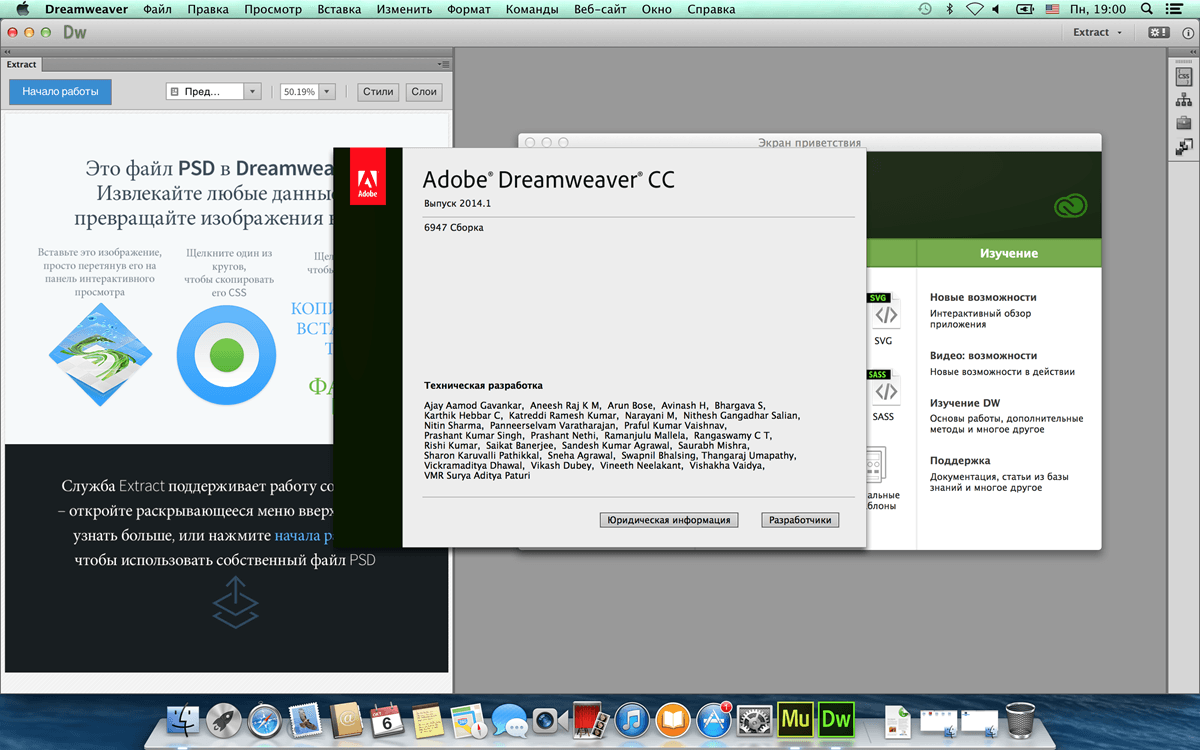
Task: Click the Creative Cloud logo on the welcome screen
Action: pos(1070,207)
